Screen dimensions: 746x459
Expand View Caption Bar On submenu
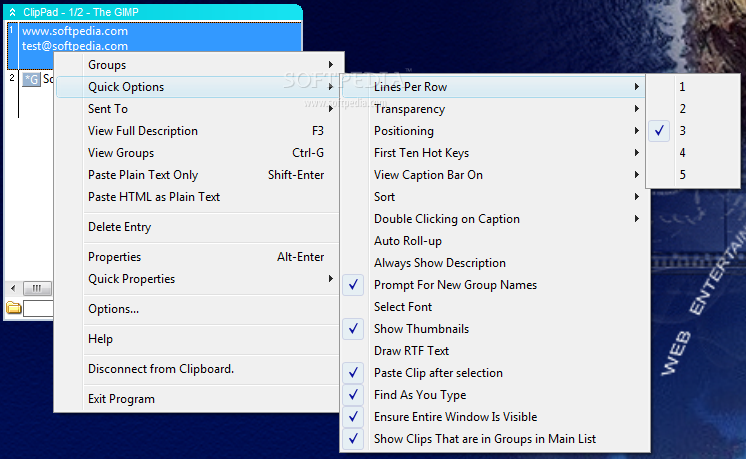(x=496, y=175)
